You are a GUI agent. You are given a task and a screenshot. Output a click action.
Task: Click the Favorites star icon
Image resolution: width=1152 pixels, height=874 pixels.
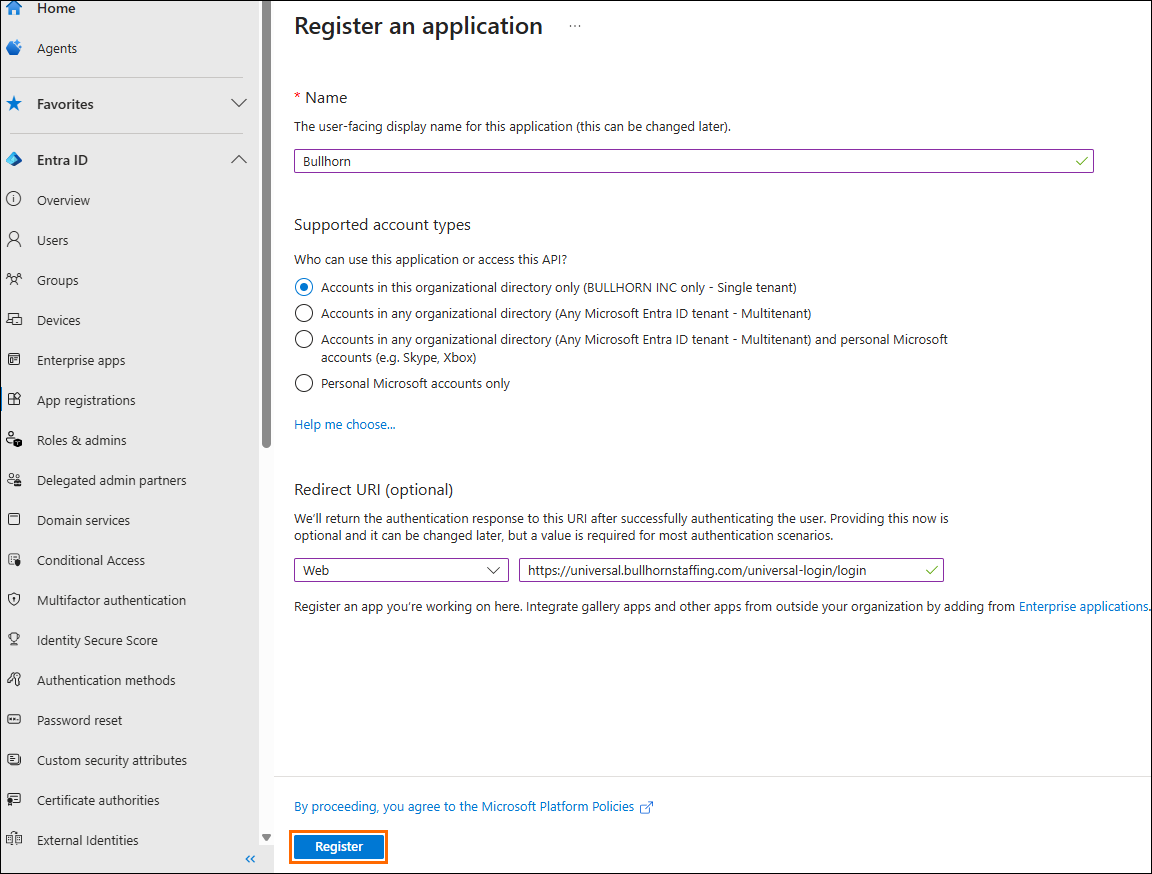point(14,104)
